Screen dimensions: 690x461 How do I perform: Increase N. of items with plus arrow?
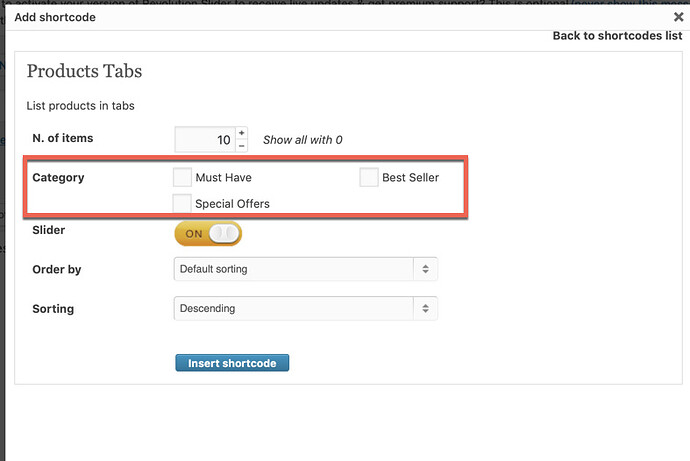click(242, 133)
